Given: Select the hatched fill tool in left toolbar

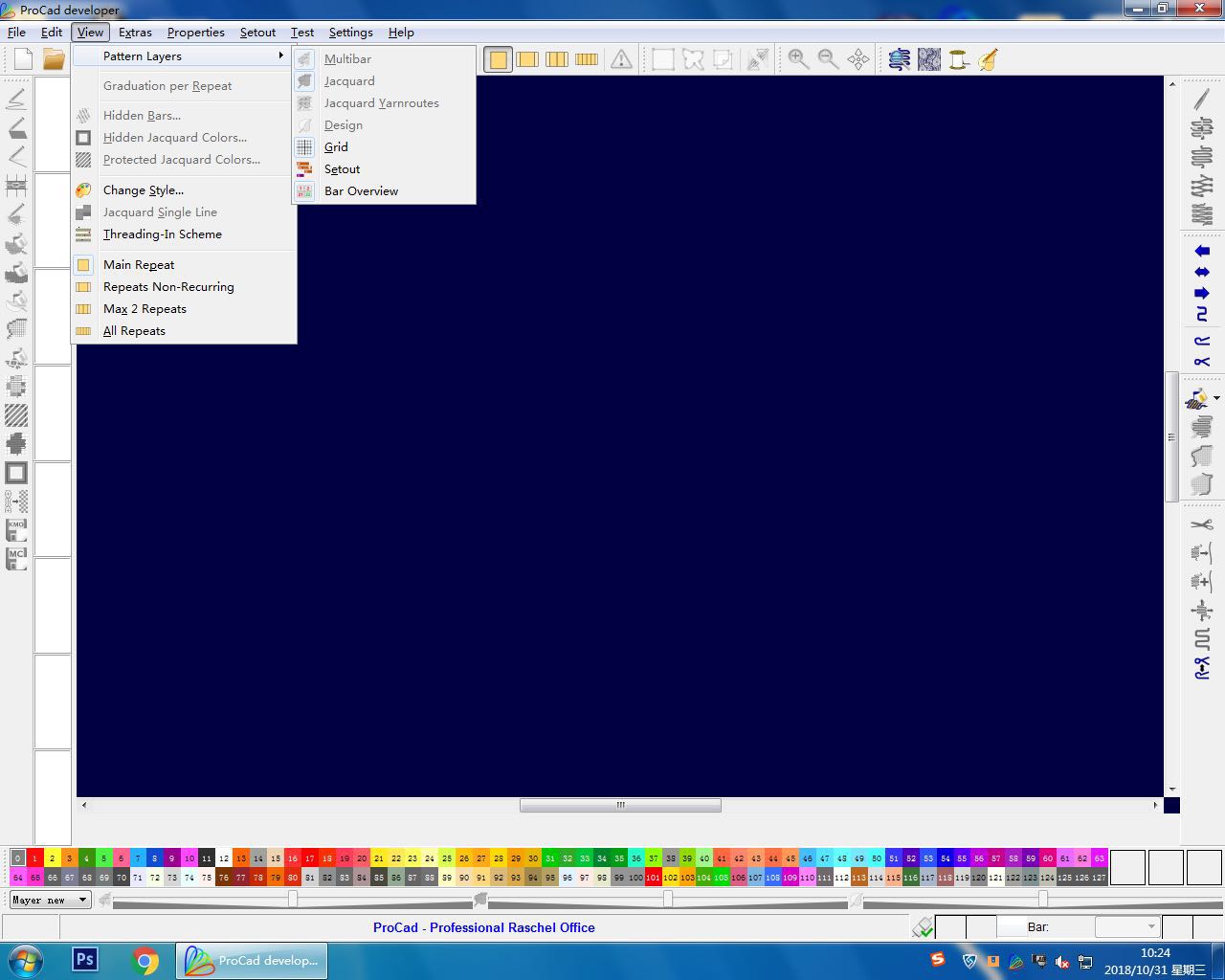Looking at the screenshot, I should (x=16, y=415).
